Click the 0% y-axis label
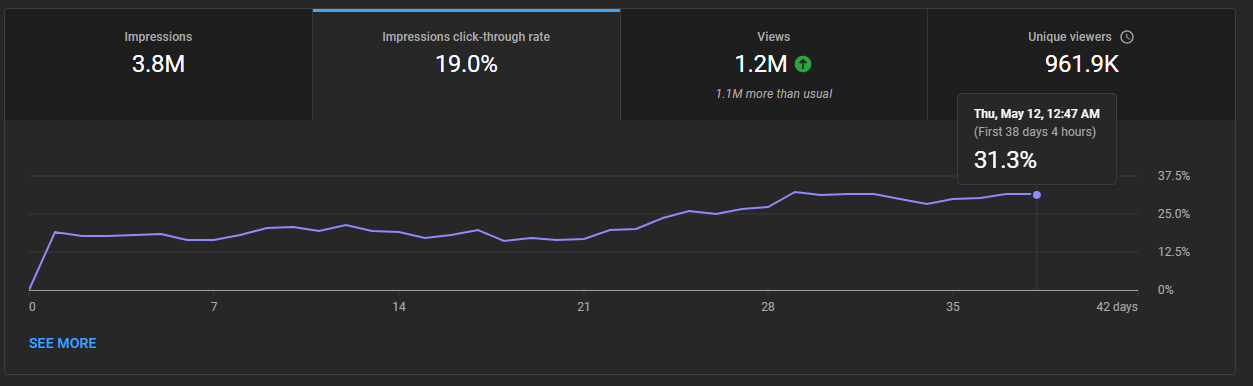This screenshot has width=1253, height=386. (1165, 290)
